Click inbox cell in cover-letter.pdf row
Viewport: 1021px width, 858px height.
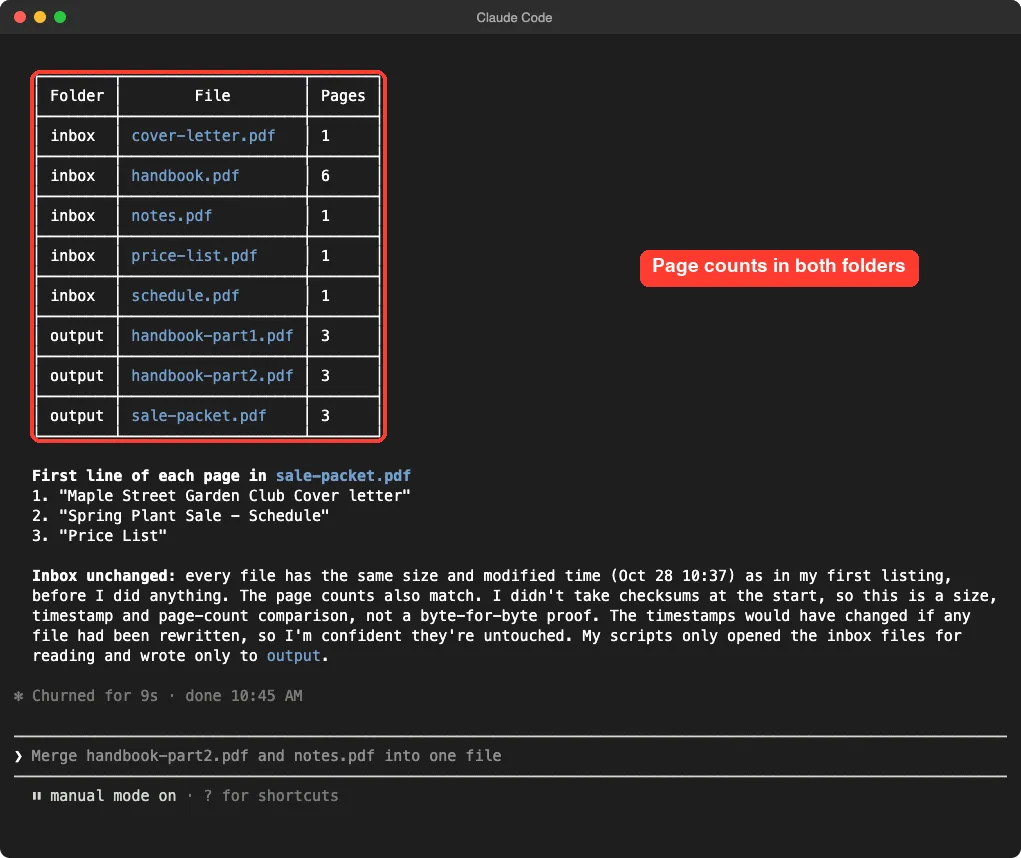(73, 136)
